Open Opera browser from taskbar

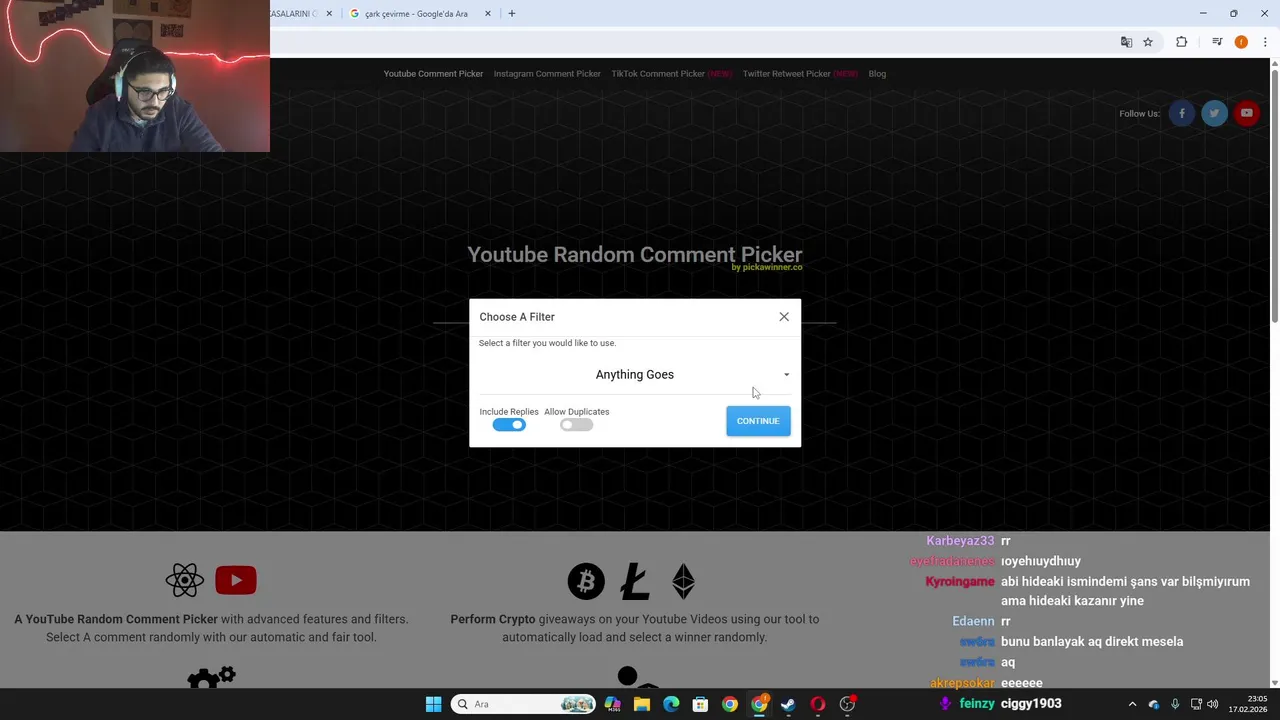coord(818,704)
